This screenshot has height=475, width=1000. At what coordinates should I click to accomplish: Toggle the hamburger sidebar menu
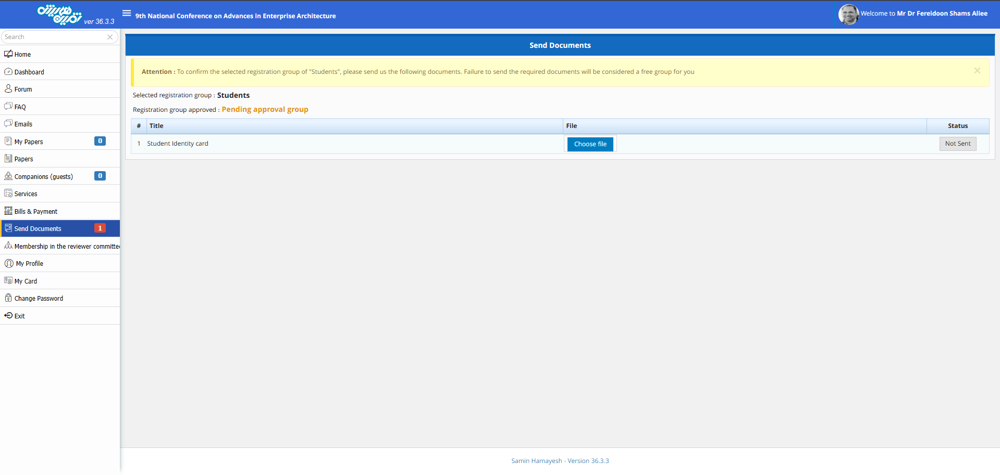pyautogui.click(x=126, y=14)
